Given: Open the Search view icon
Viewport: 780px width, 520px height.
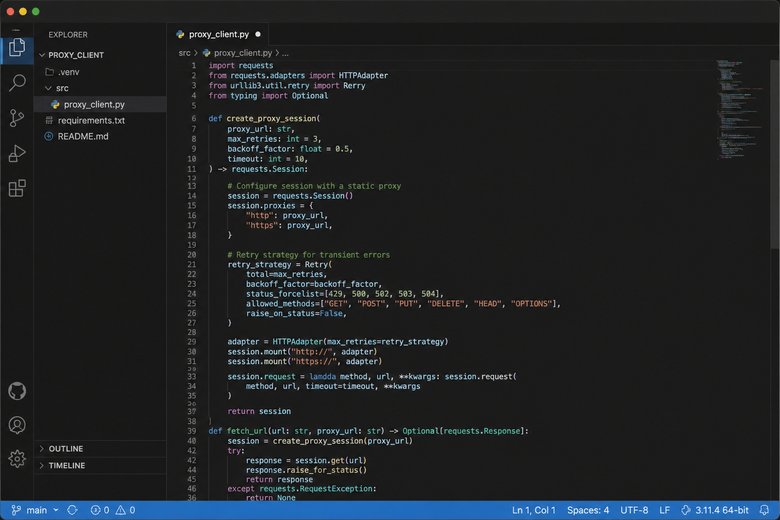Looking at the screenshot, I should [17, 83].
